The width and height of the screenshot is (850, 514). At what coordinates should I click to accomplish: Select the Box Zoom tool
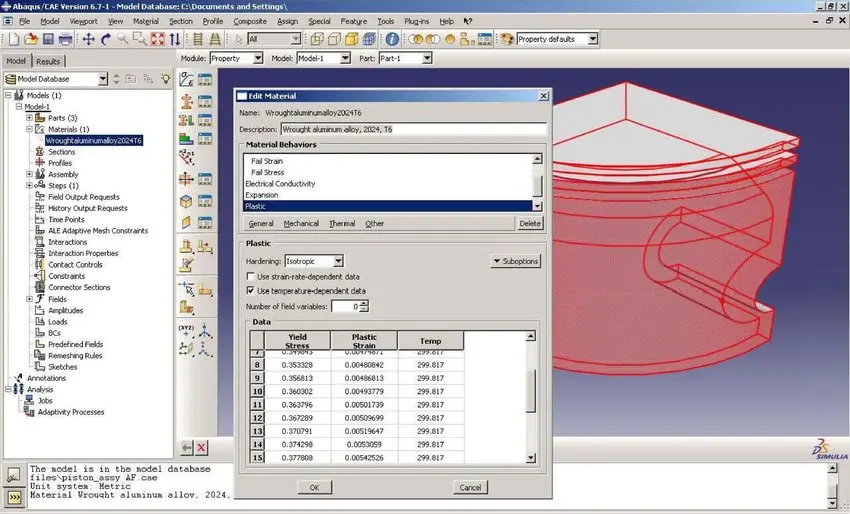(x=140, y=39)
